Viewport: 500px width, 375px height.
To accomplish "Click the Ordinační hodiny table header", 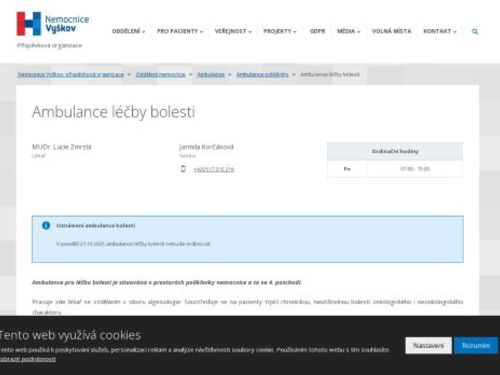I will tap(395, 151).
